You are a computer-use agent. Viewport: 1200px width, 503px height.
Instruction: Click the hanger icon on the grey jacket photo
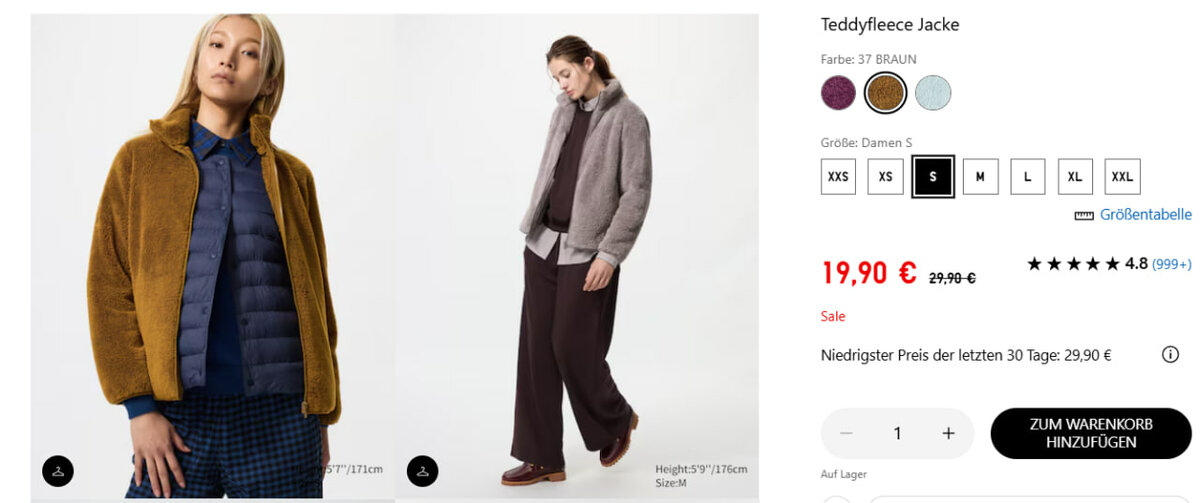coord(422,471)
